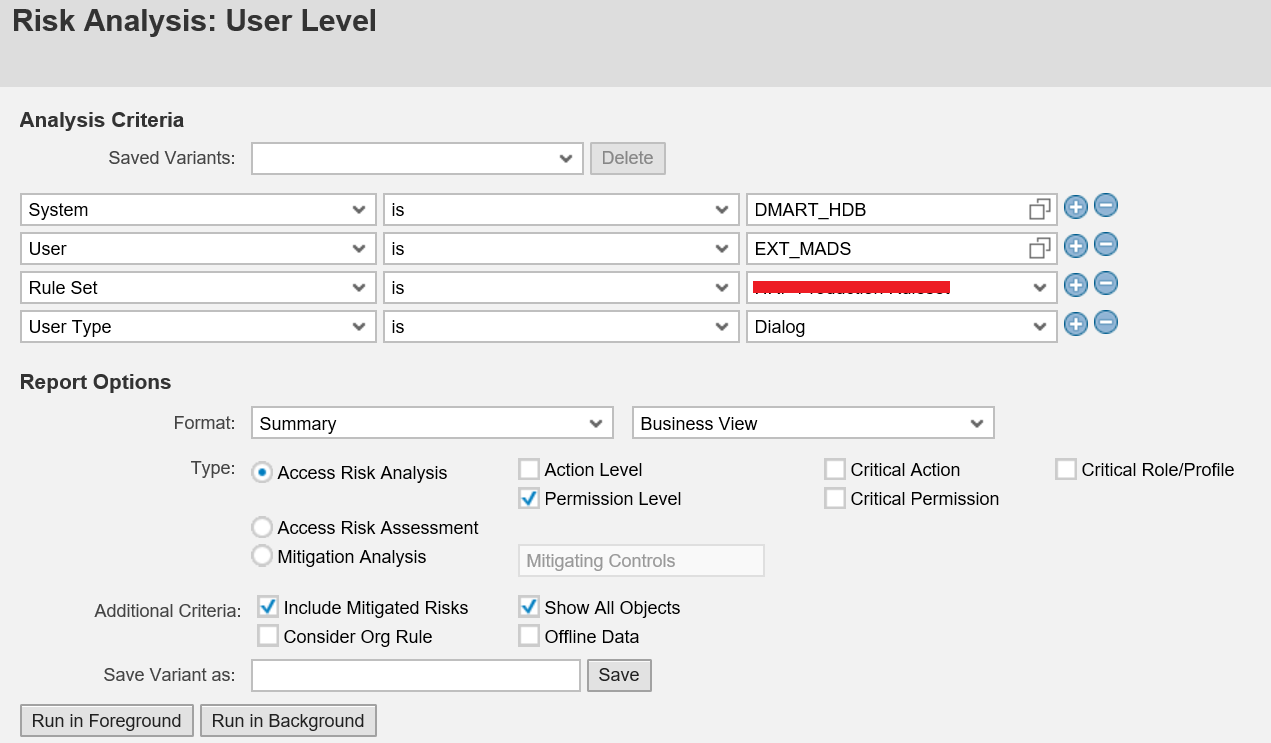Click the Risk Analysis: User Level title
This screenshot has height=743, width=1271.
(195, 21)
